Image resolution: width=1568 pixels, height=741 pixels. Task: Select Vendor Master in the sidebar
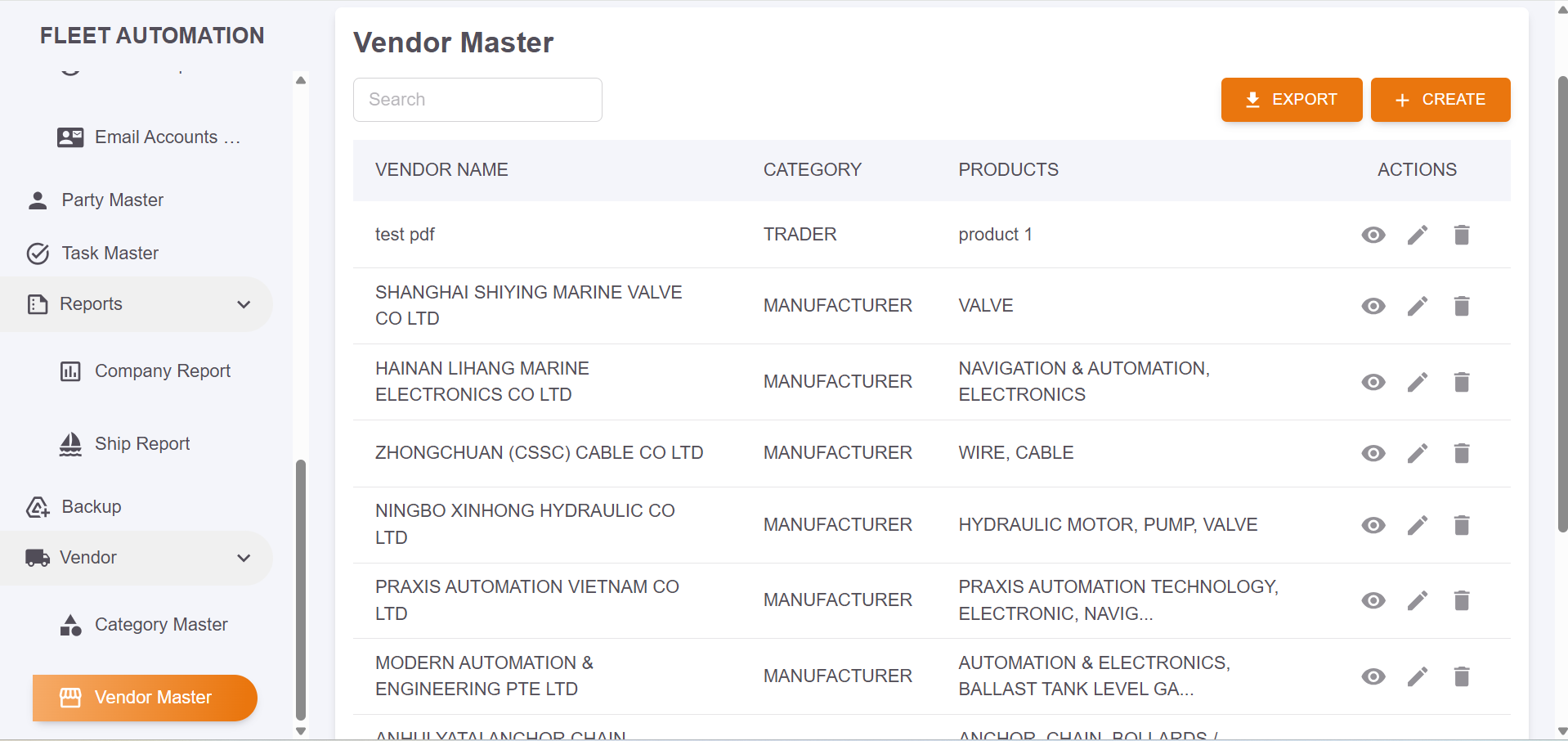[x=152, y=697]
